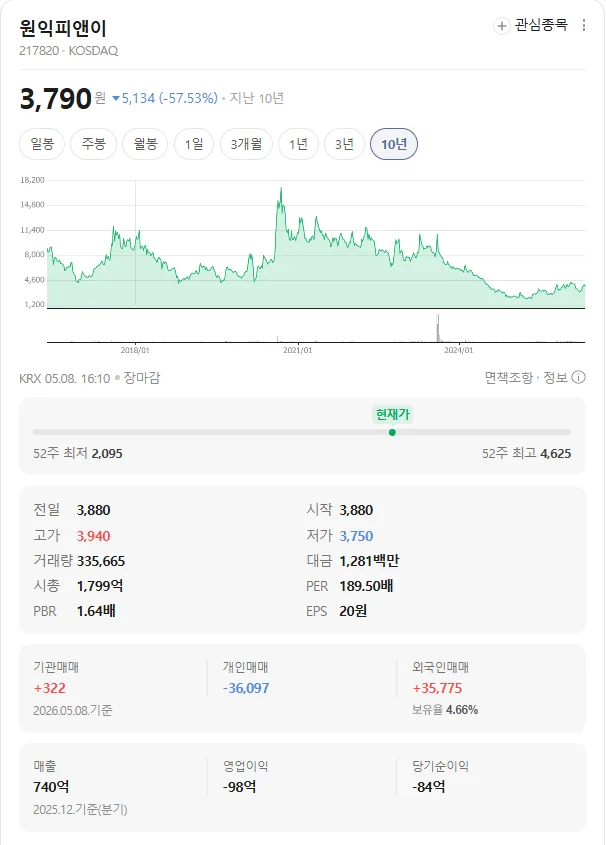Select the 1년 chart range

tap(298, 144)
